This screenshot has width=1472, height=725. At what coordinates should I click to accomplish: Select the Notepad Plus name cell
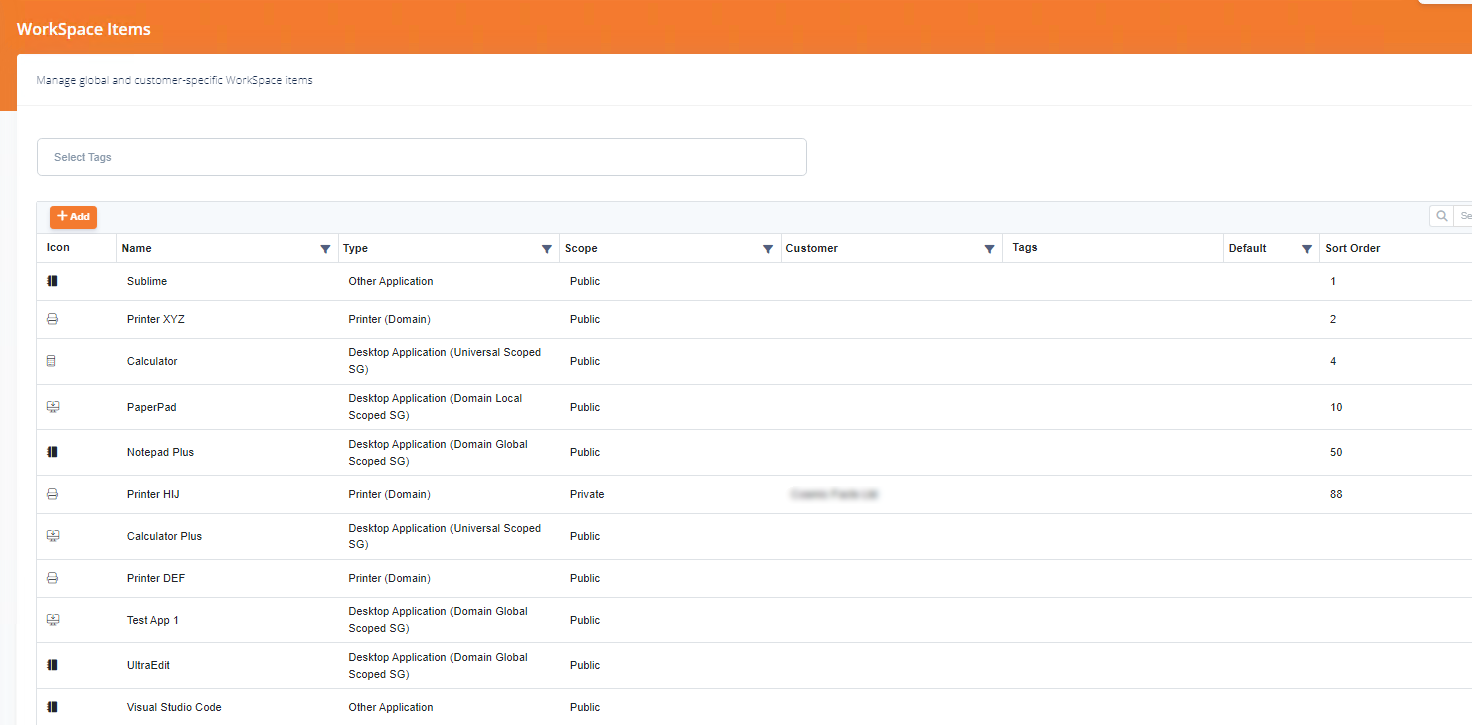click(160, 452)
